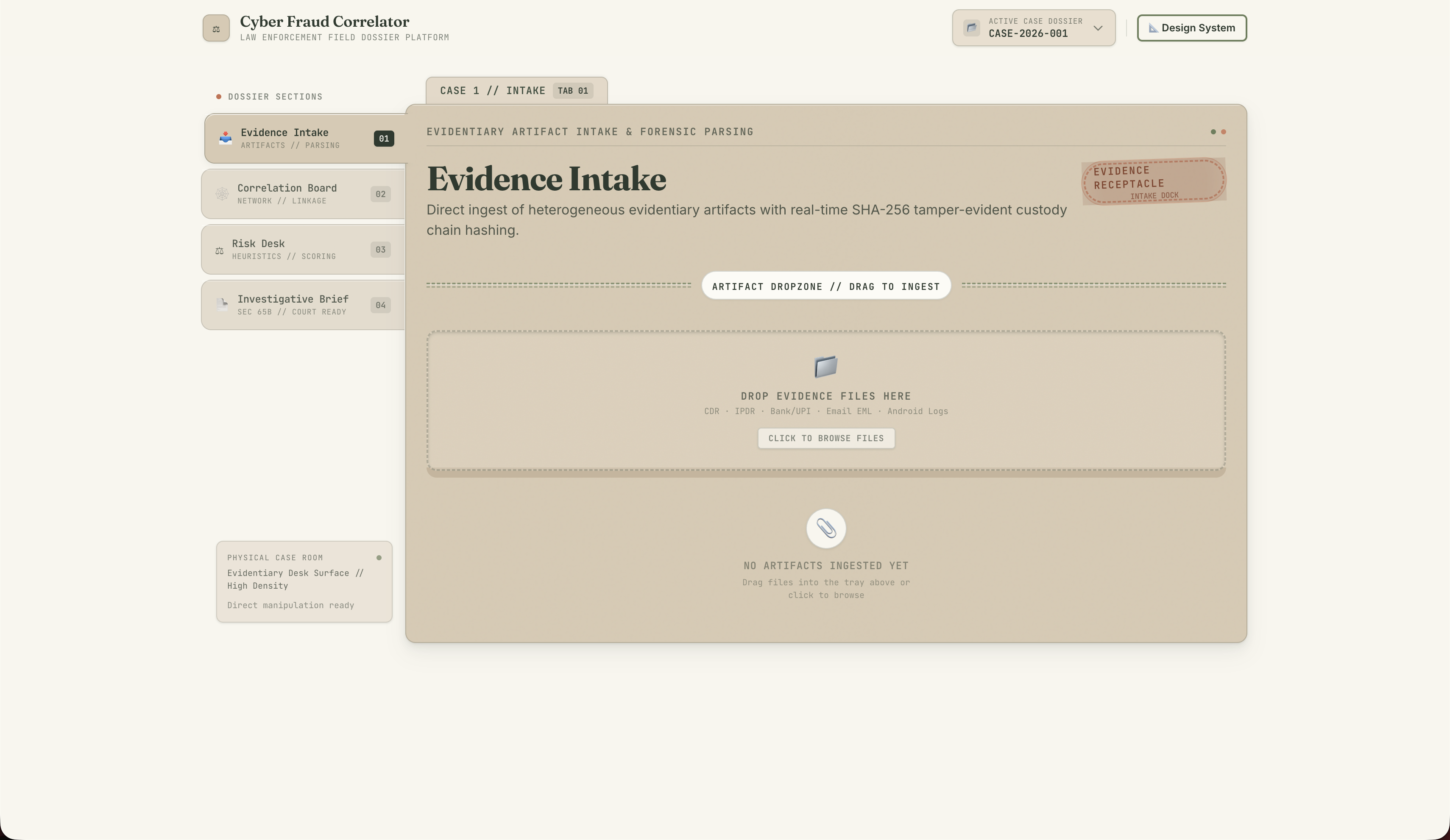Click the CLICK TO BROWSE FILES button

(826, 438)
